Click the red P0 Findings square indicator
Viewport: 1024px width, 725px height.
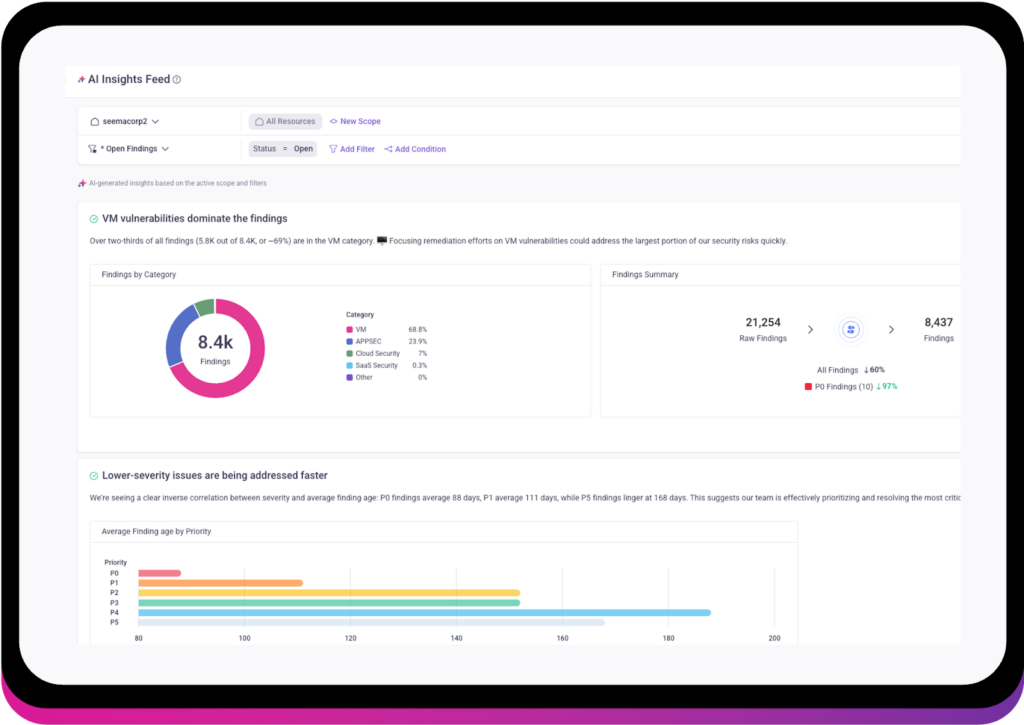coord(808,386)
